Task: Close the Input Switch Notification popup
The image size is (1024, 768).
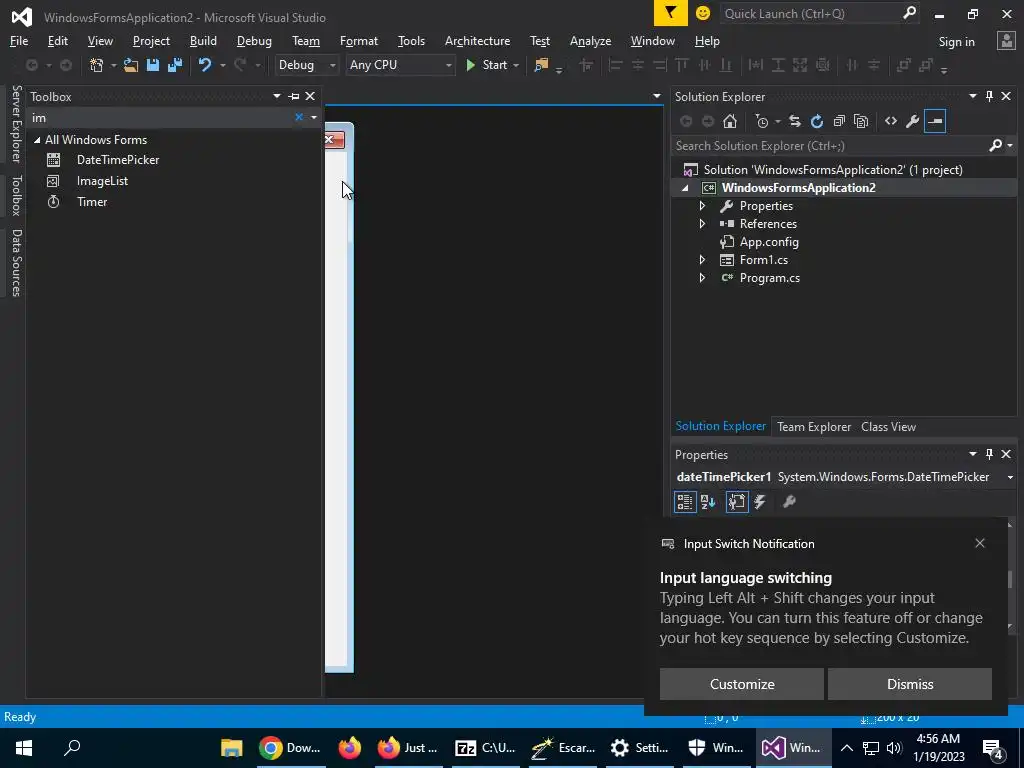Action: [980, 543]
